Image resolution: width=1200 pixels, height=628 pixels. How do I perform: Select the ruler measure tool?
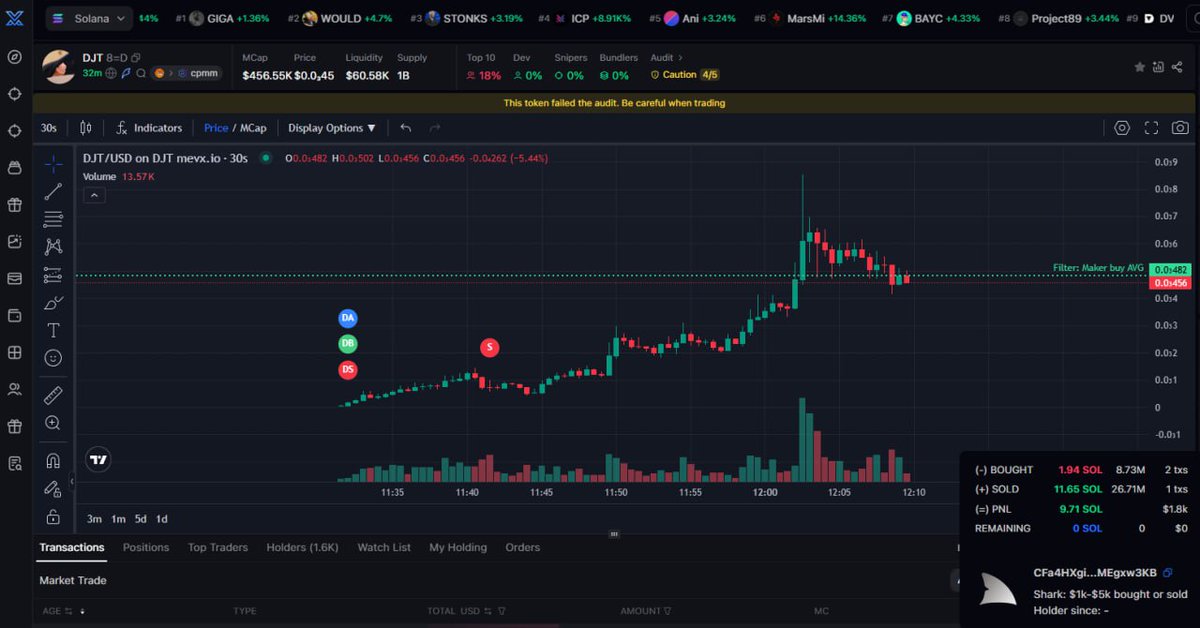click(x=53, y=396)
